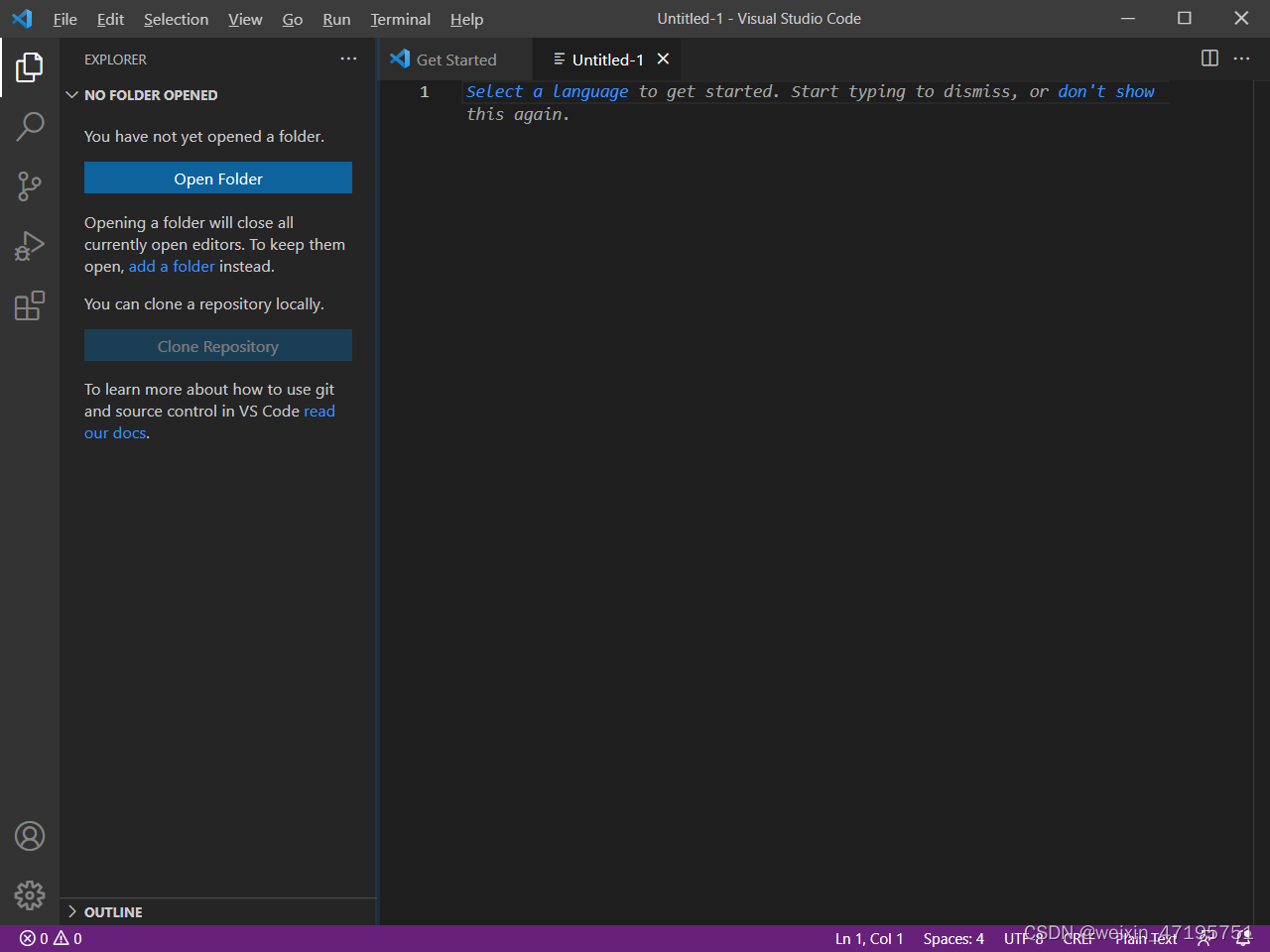Click the warnings count in status bar
This screenshot has width=1270, height=952.
point(68,938)
